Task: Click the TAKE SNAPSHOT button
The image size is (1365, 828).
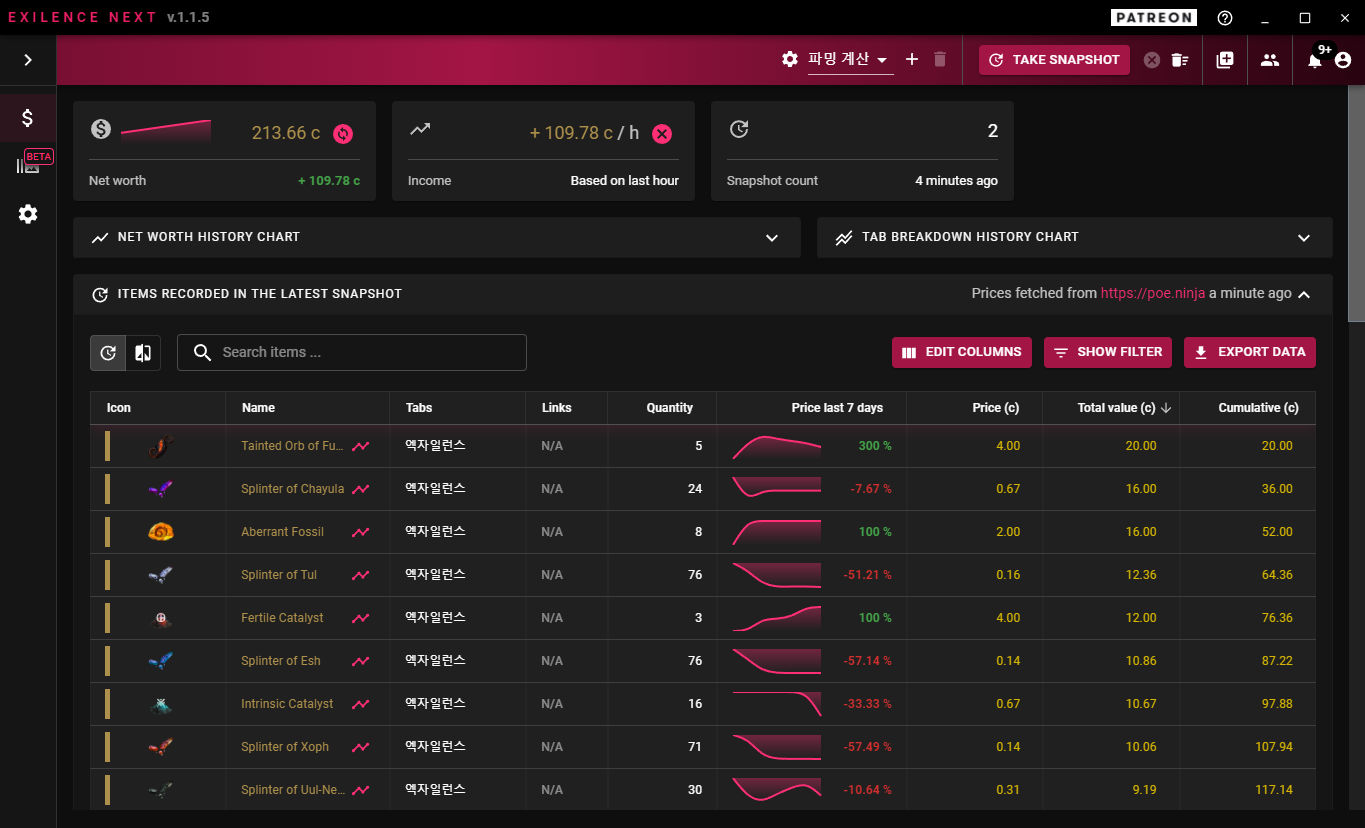Action: [1055, 60]
